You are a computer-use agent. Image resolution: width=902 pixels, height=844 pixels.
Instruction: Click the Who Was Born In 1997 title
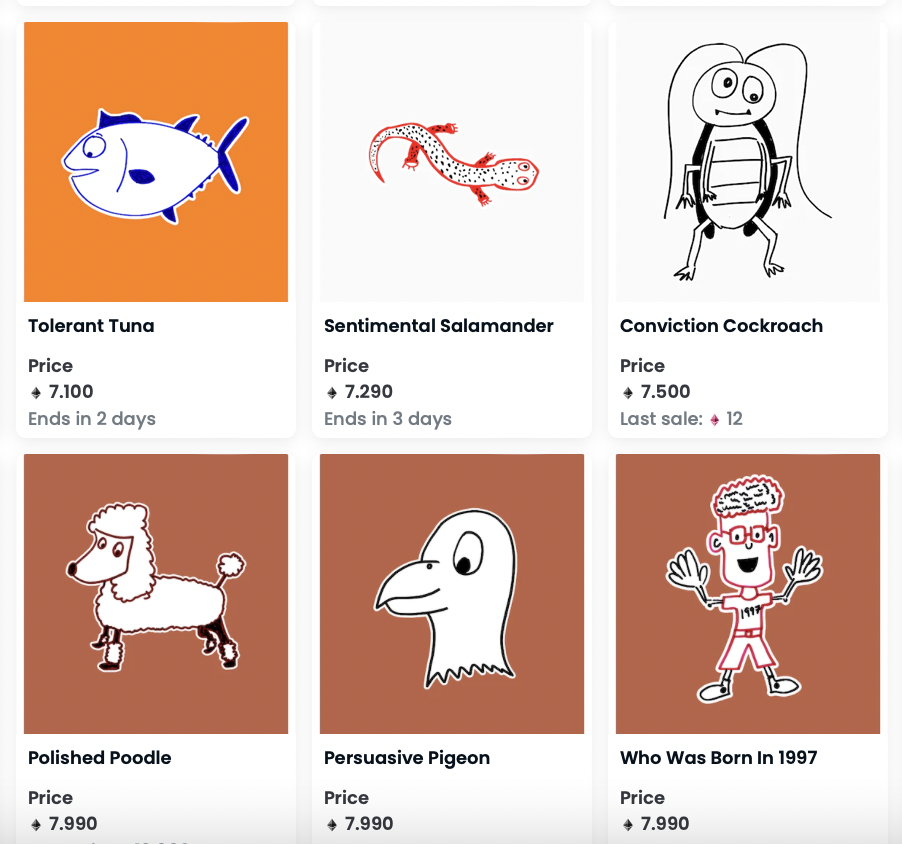(718, 758)
